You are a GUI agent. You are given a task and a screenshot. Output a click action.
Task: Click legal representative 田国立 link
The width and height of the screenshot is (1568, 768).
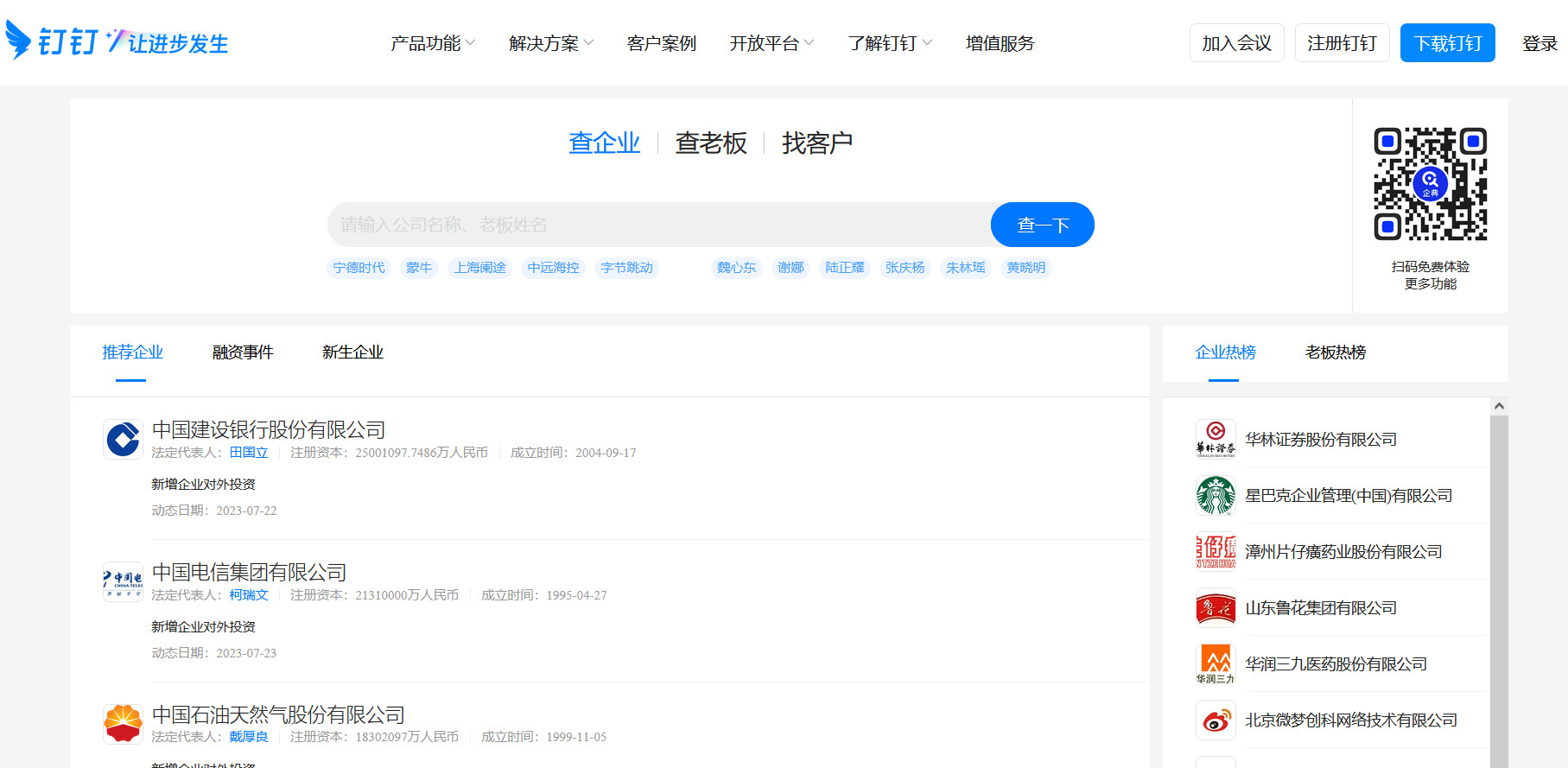click(249, 453)
